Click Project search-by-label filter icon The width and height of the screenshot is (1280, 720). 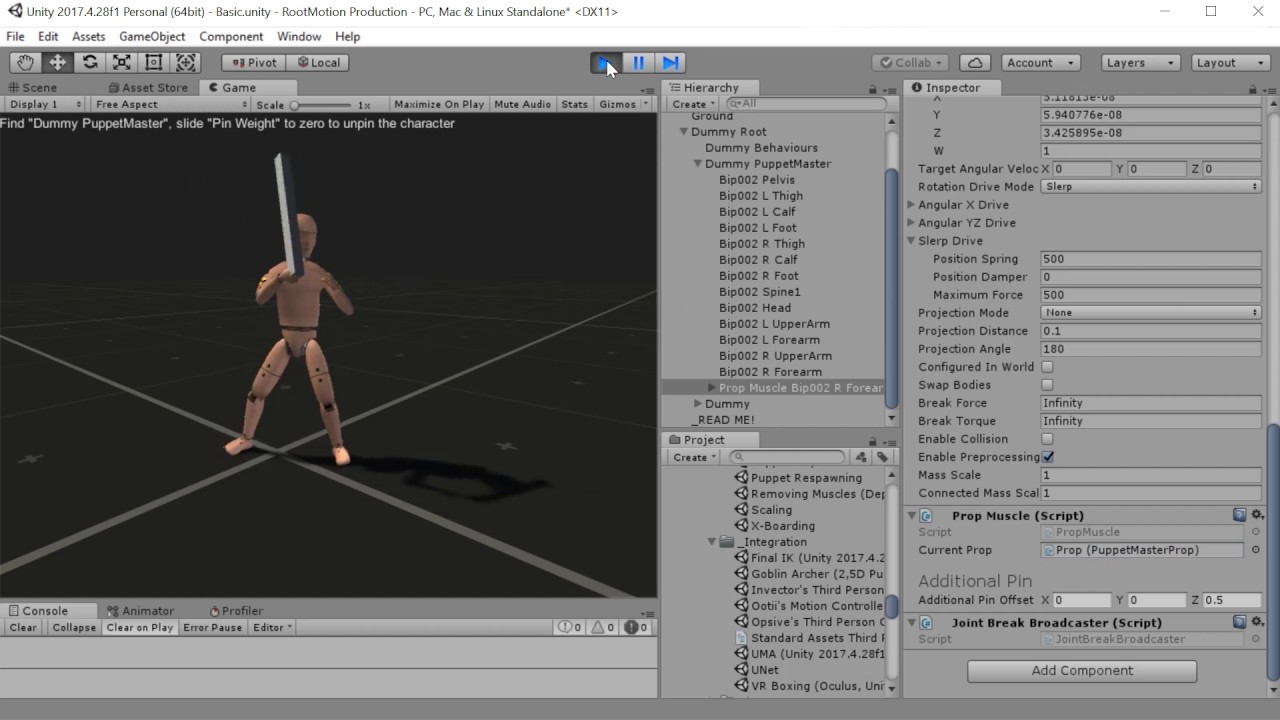pos(882,457)
